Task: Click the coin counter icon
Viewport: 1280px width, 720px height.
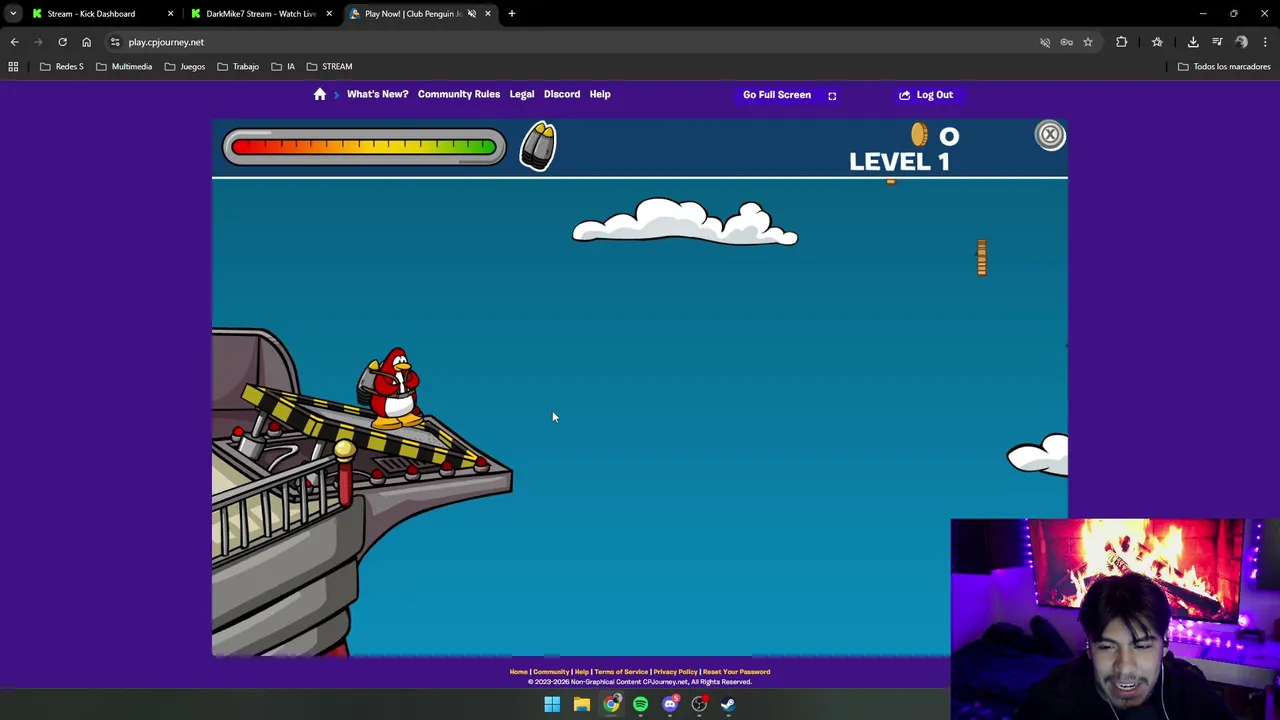Action: [919, 135]
